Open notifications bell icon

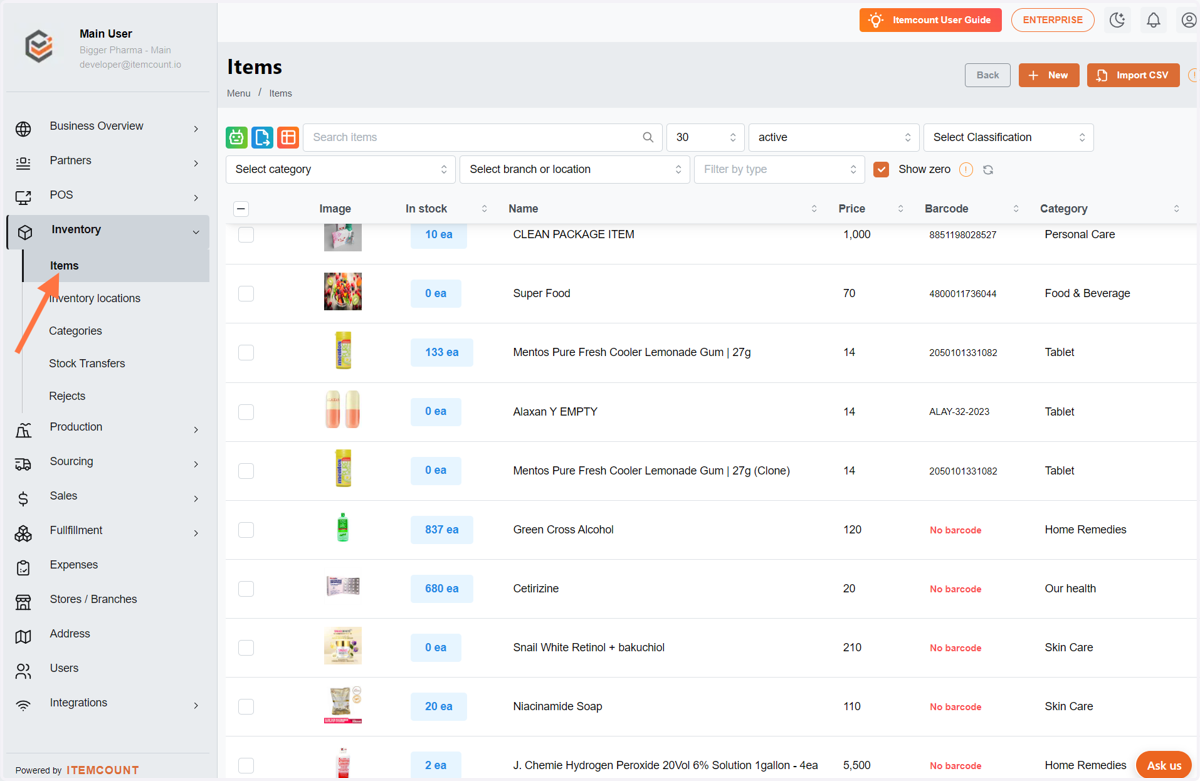click(x=1153, y=20)
